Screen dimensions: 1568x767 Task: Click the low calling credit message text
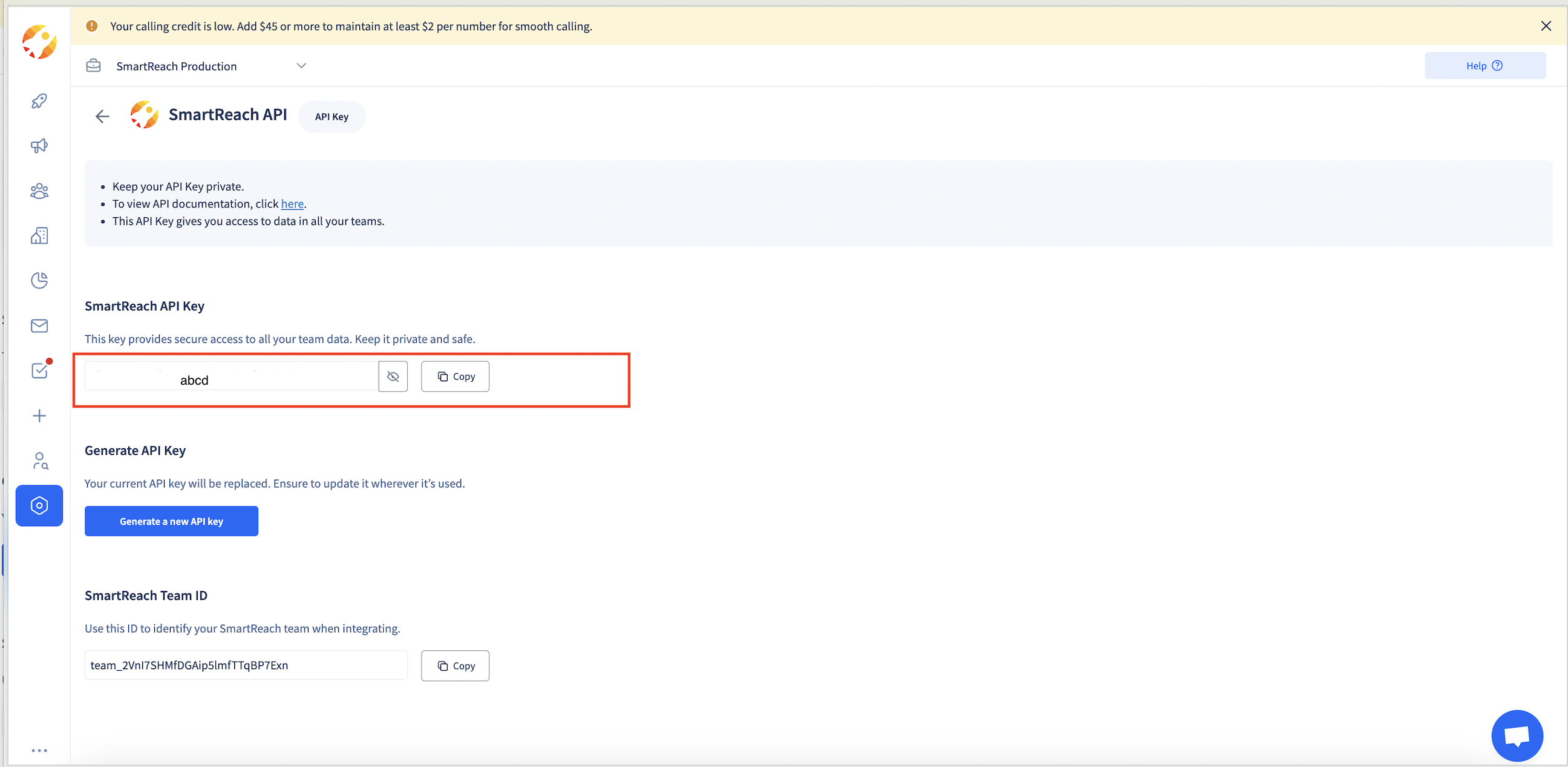coord(351,26)
